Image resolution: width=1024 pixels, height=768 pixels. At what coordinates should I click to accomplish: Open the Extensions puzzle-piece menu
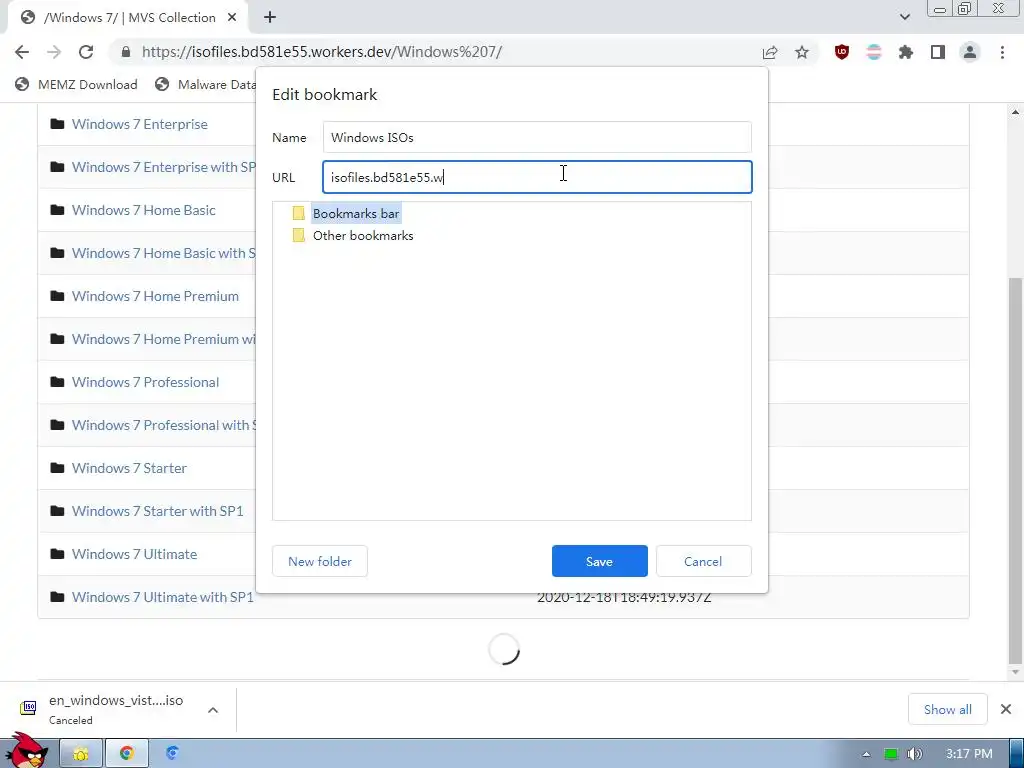pos(906,52)
